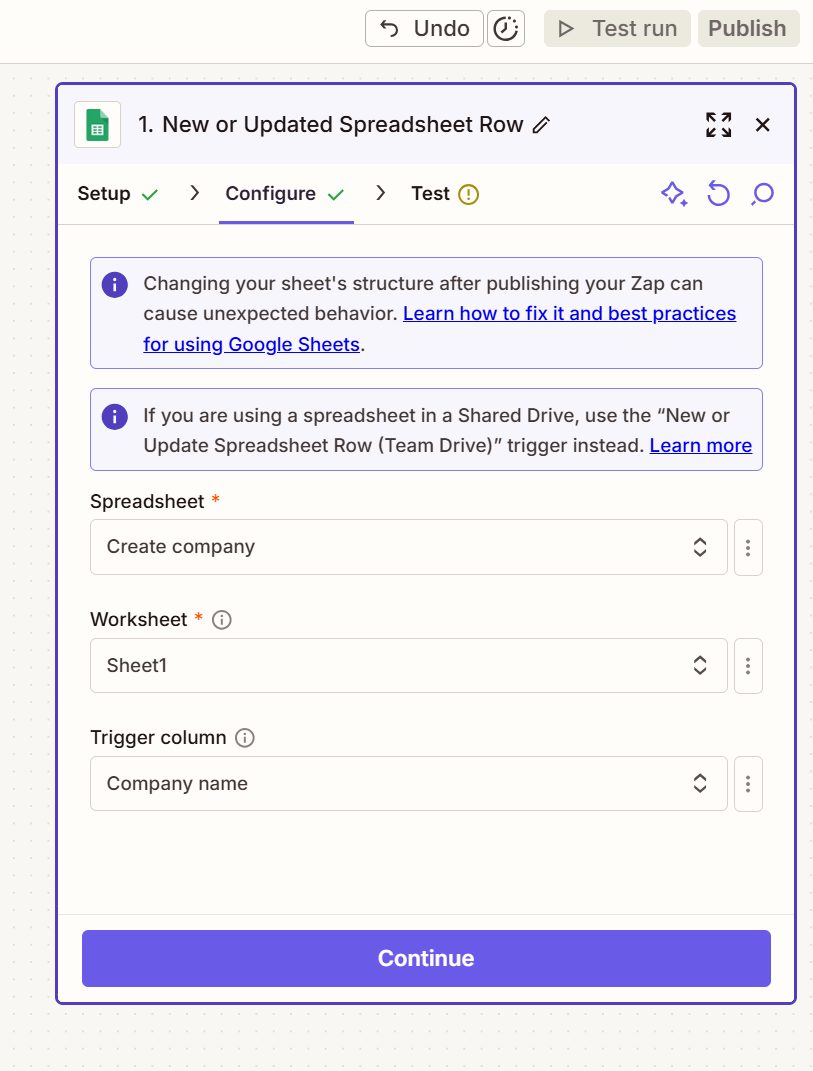Open three-dot menu next to Spreadsheet field
The width and height of the screenshot is (813, 1071).
pos(748,547)
